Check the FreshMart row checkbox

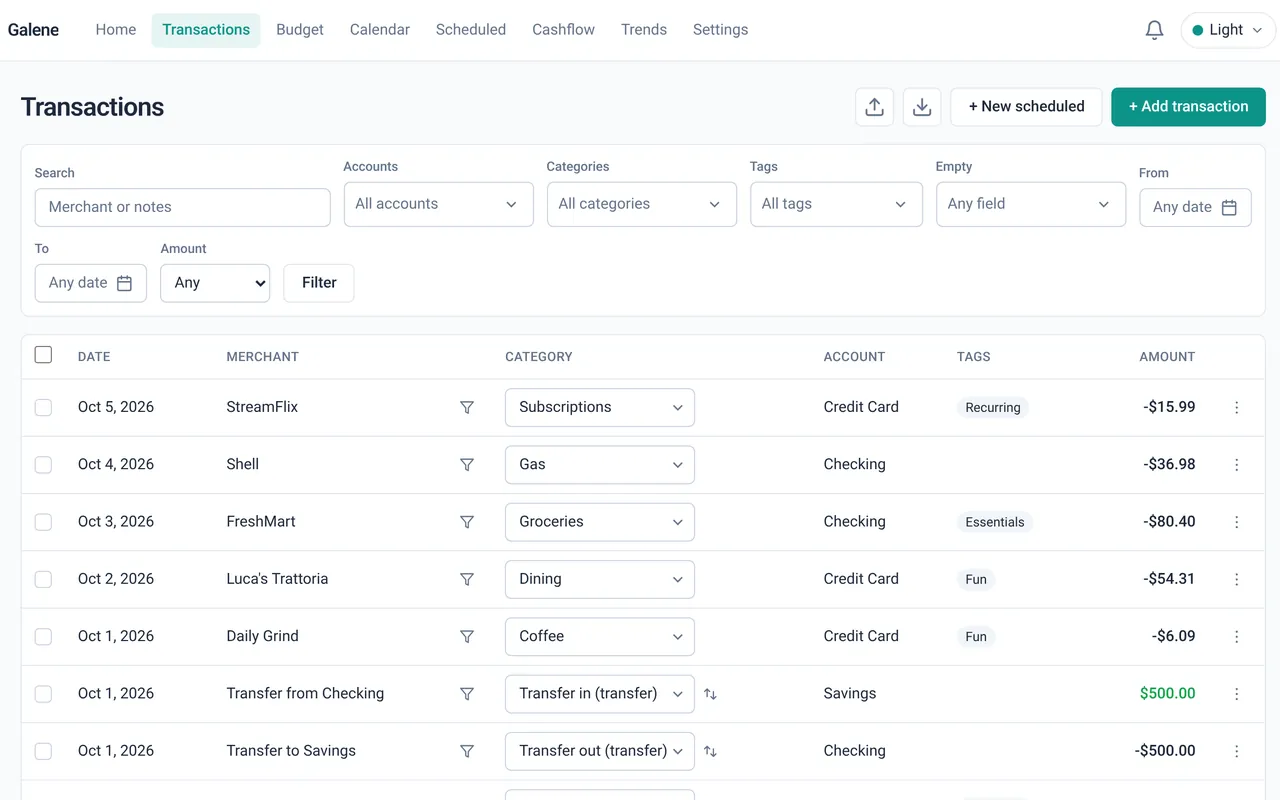[x=43, y=522]
